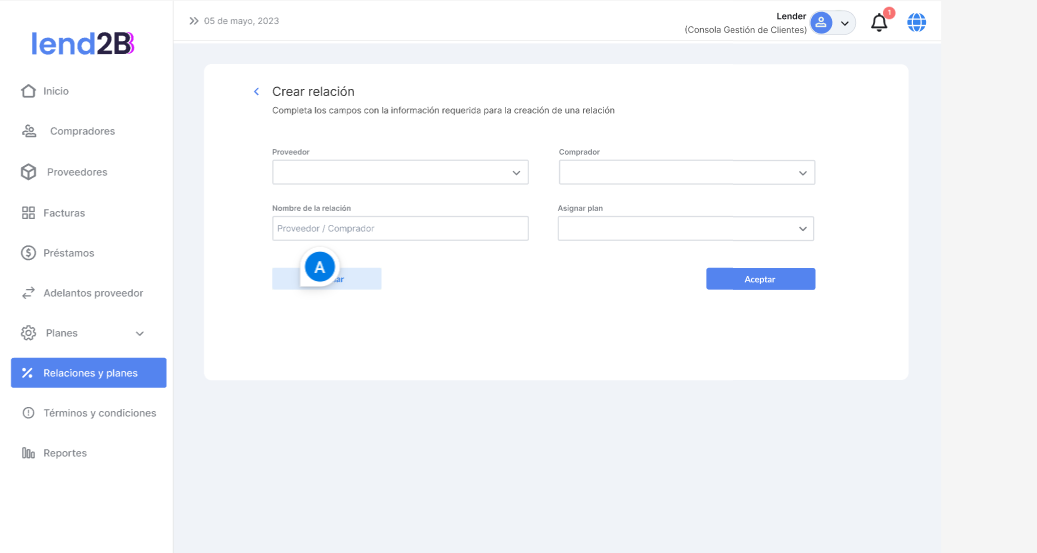
Task: Open the Proveedor dropdown
Action: point(400,173)
